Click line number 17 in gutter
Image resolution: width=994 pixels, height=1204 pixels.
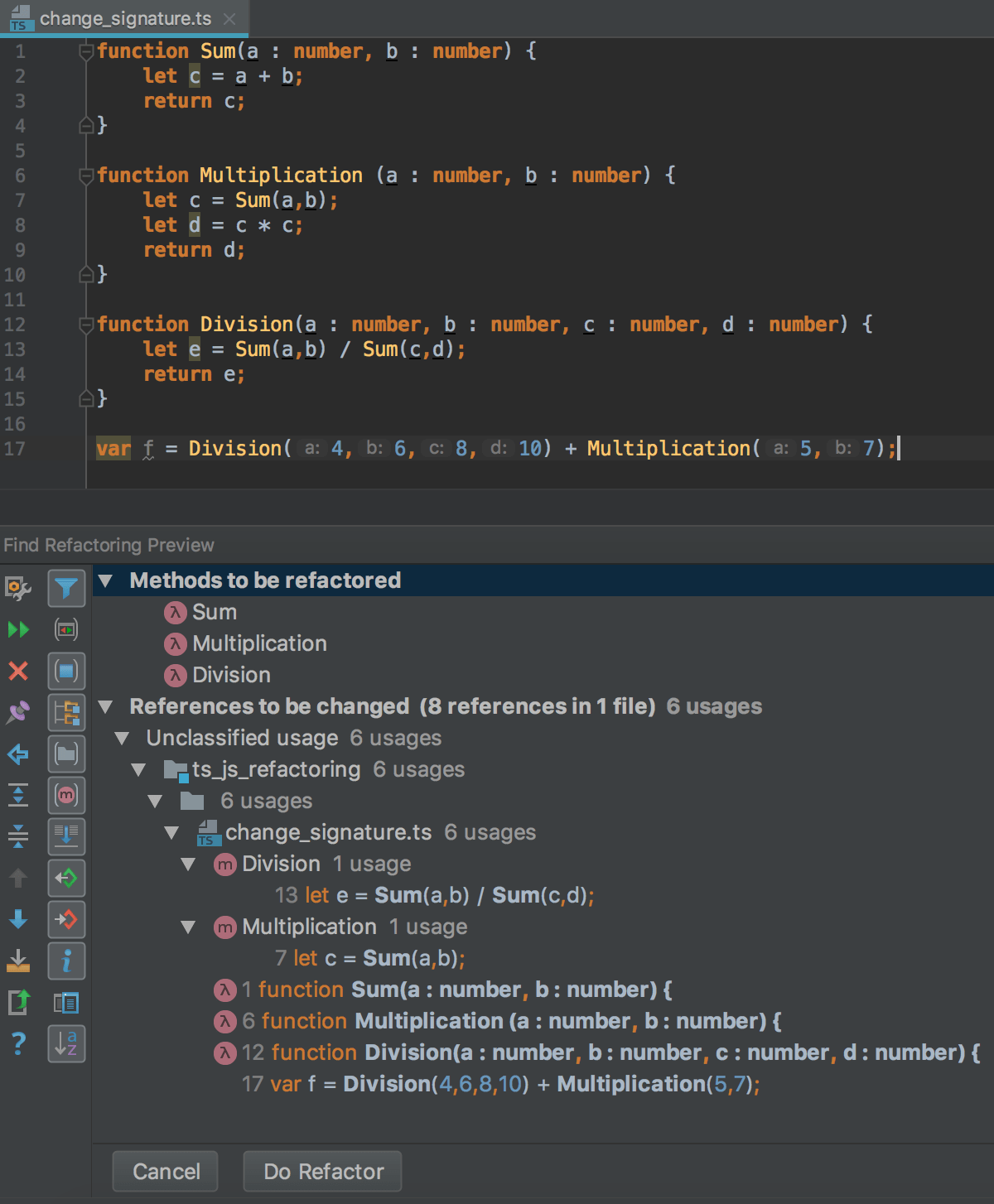pyautogui.click(x=15, y=449)
